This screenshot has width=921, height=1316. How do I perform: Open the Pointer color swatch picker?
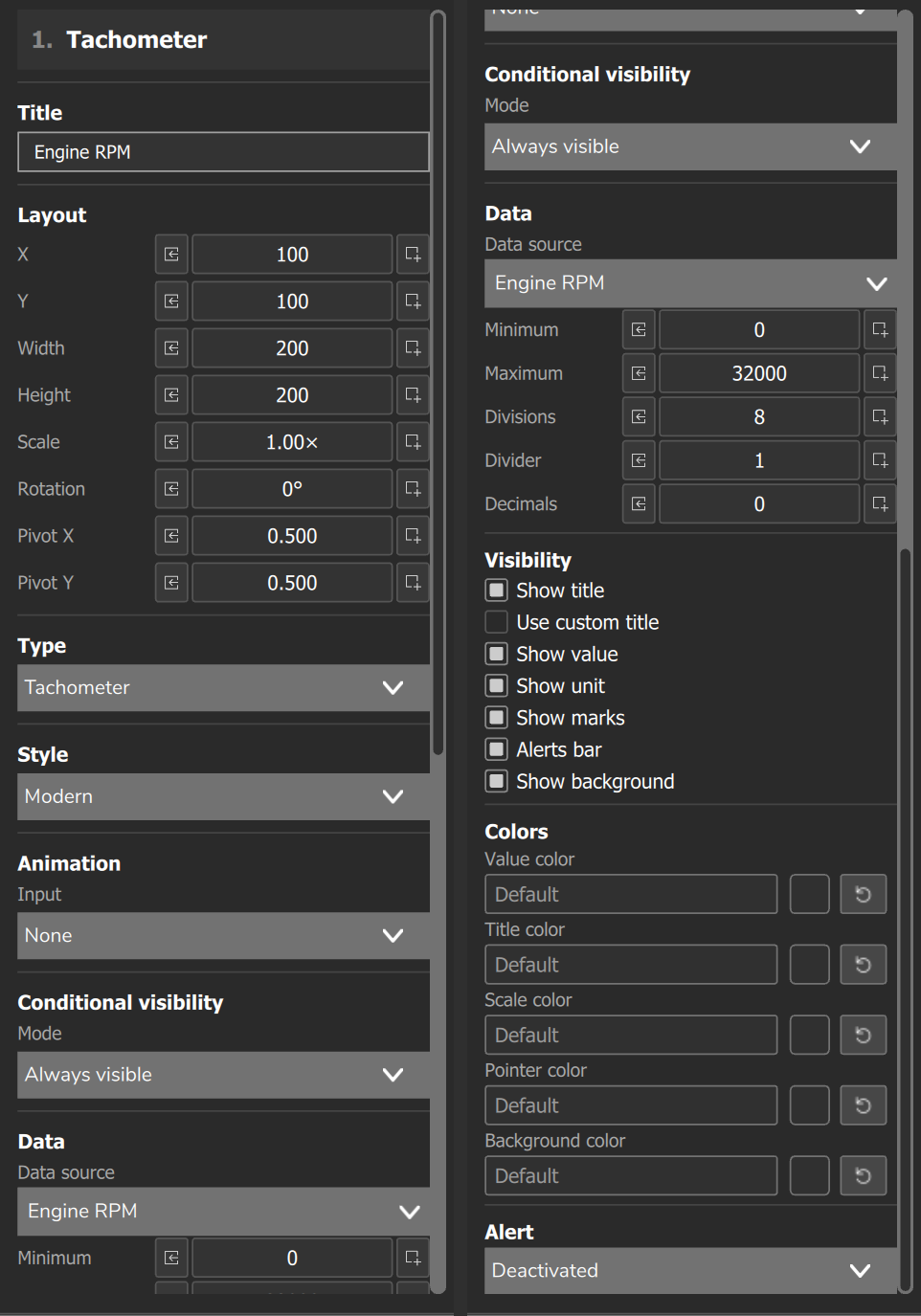pos(809,1105)
